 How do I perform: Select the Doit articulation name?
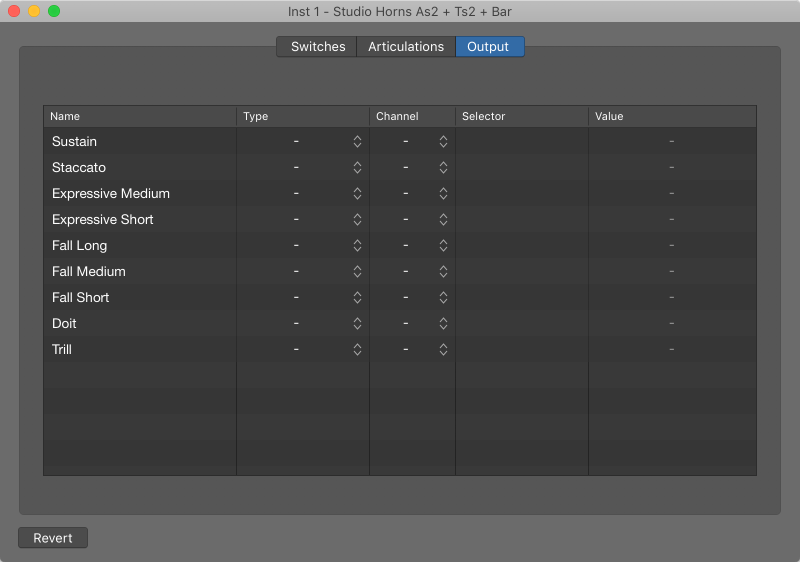tap(64, 324)
